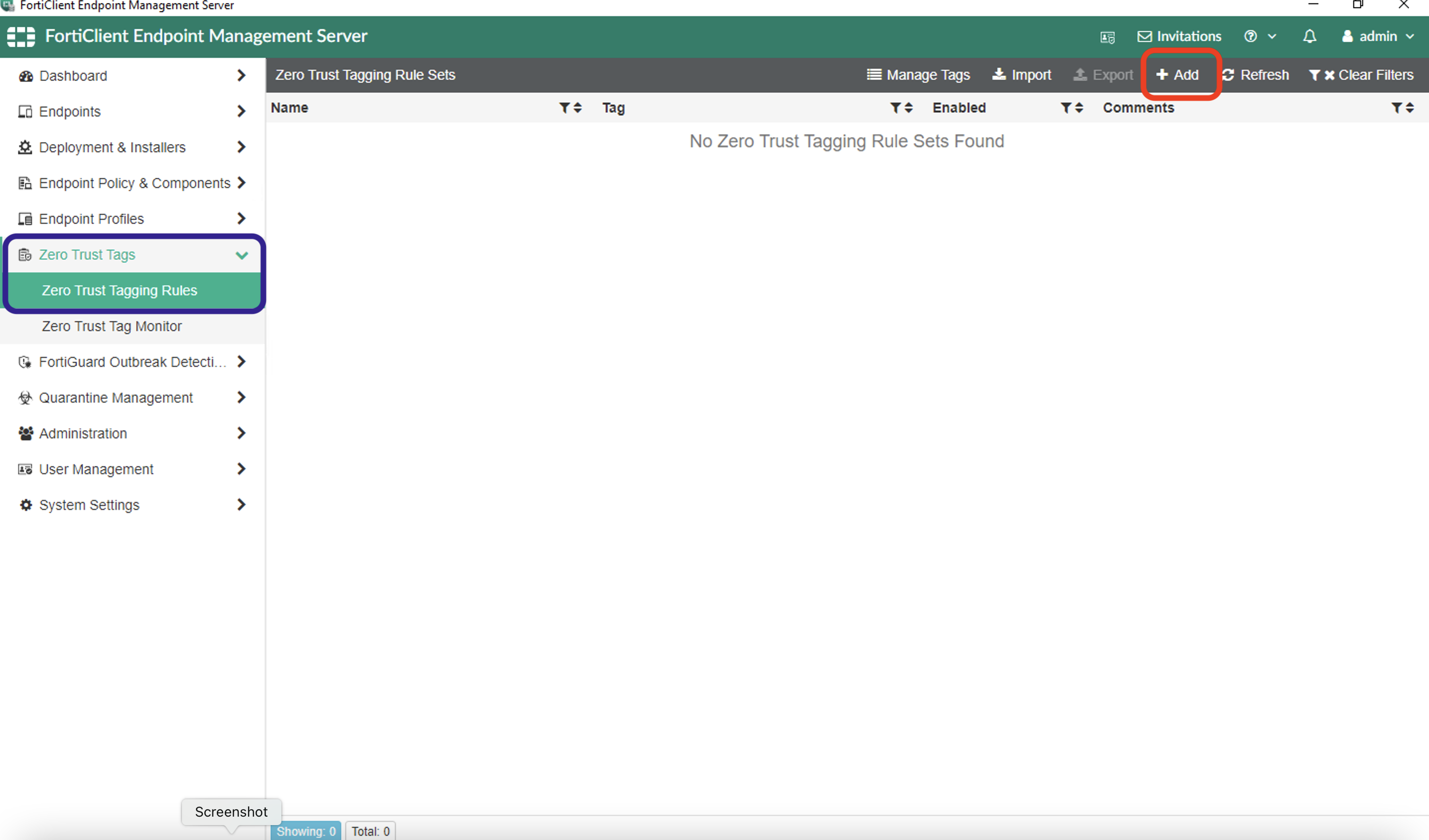Sort by the Name column arrows
Viewport: 1429px width, 840px height.
(x=577, y=108)
